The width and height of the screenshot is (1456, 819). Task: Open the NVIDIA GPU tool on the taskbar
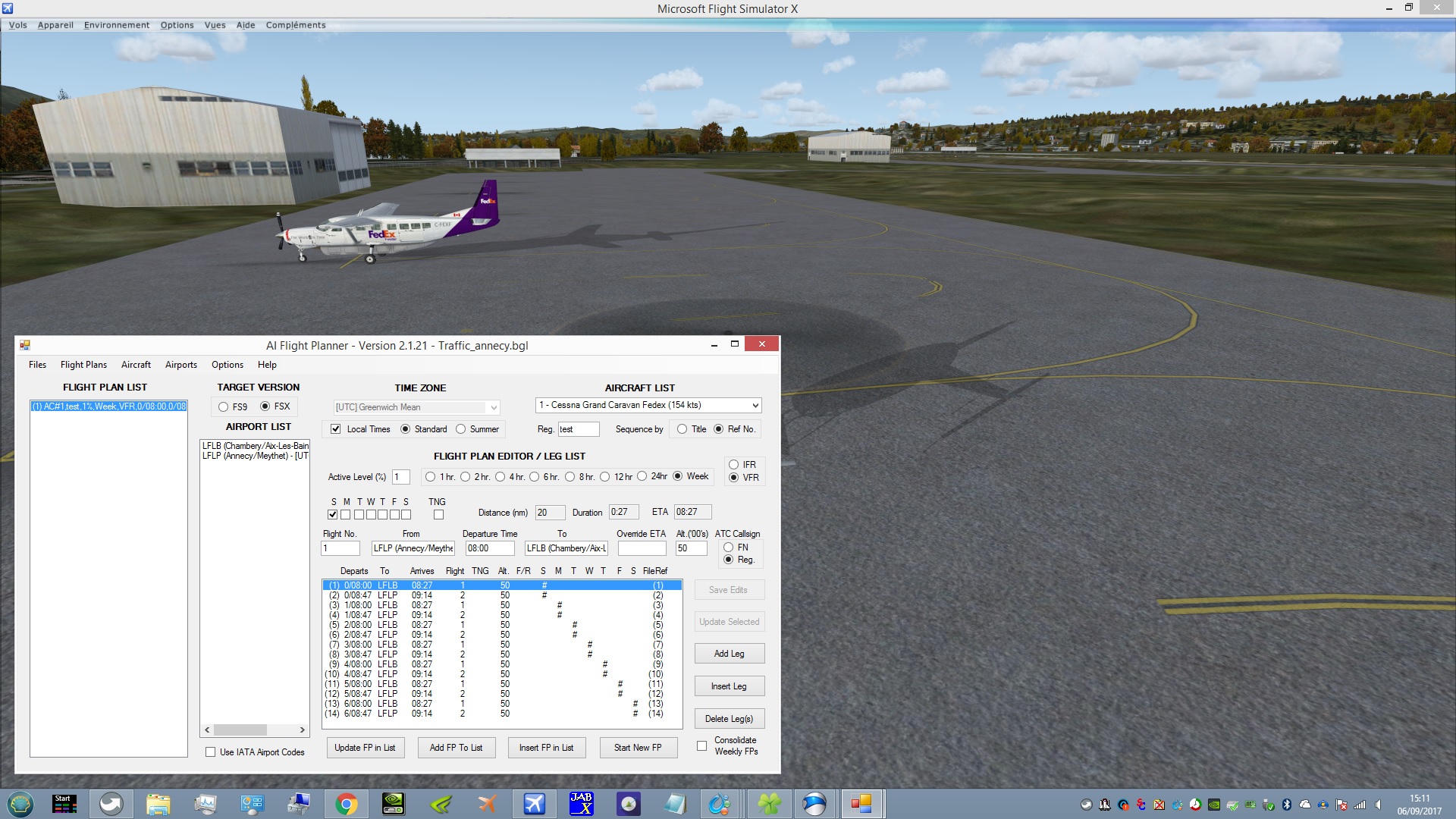(393, 804)
